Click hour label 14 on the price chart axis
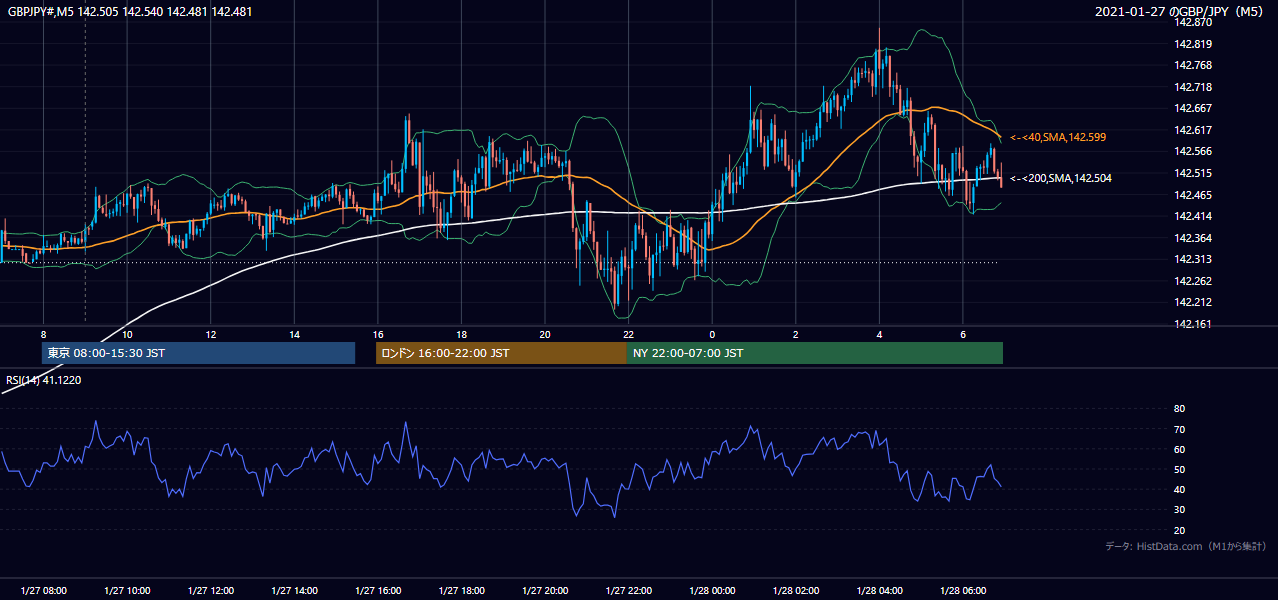The image size is (1278, 600). click(294, 334)
